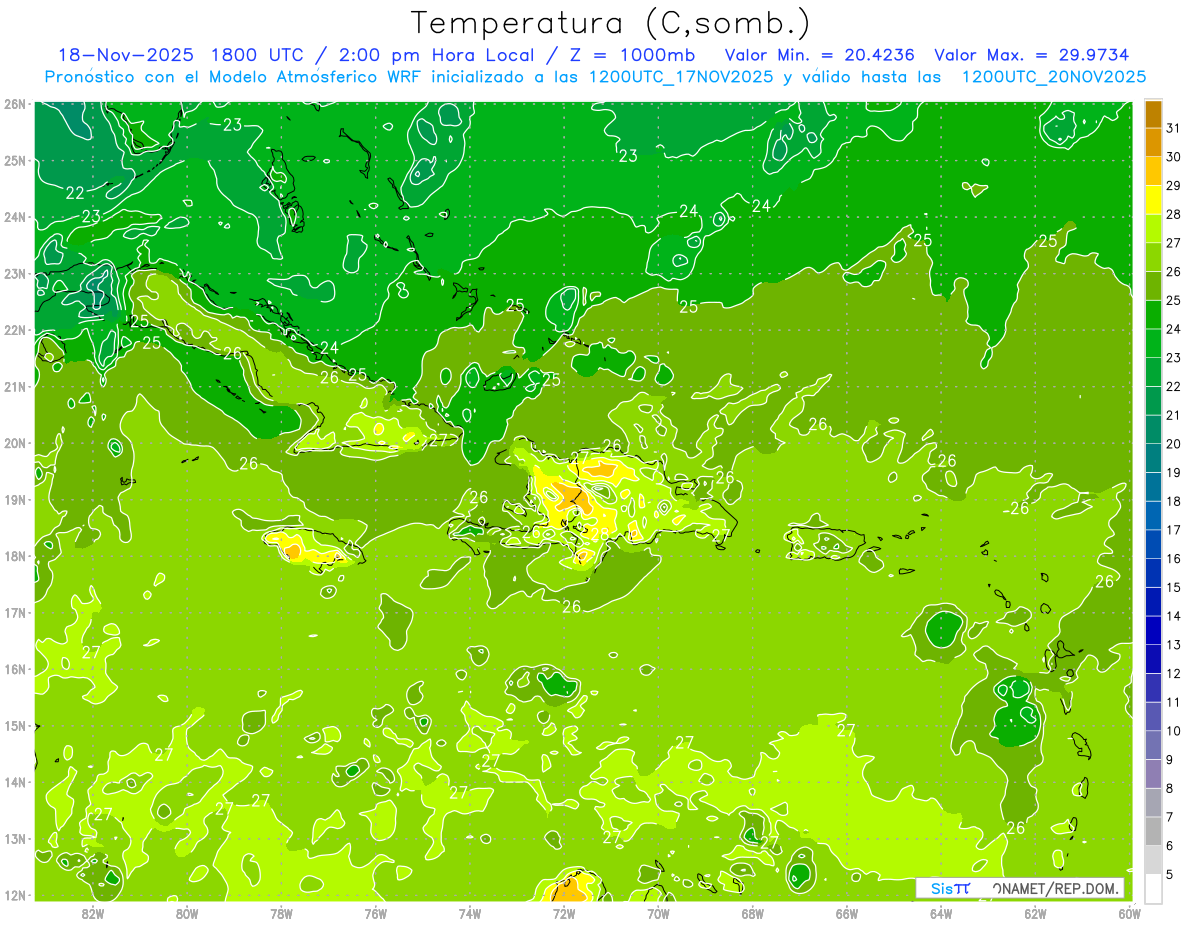Click the "72W" longitude axis label

coord(564,913)
